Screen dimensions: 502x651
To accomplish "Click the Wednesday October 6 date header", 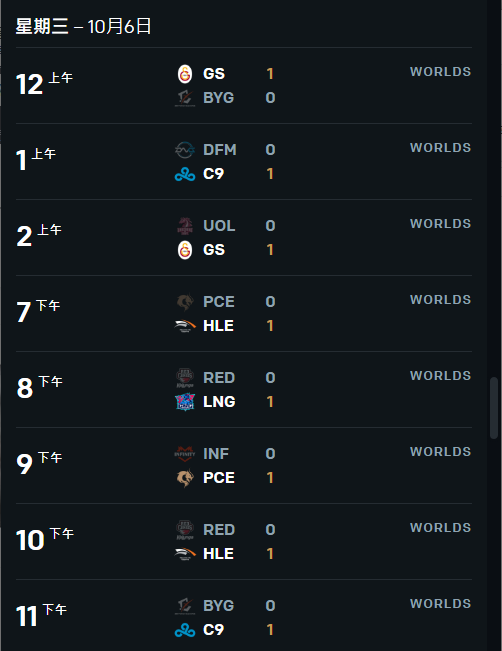I will 83,27.
